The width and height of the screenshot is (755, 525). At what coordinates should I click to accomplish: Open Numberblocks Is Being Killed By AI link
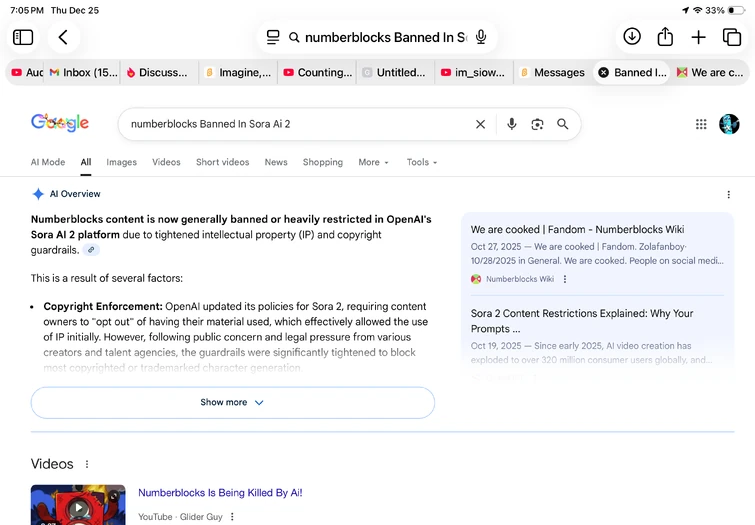point(220,493)
